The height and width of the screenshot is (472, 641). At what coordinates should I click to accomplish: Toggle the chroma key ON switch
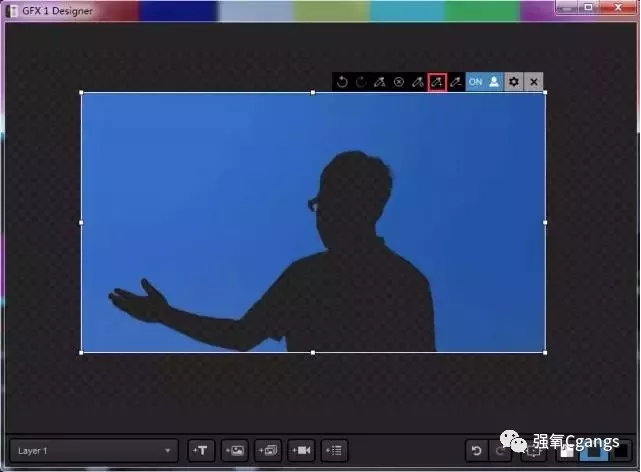475,82
